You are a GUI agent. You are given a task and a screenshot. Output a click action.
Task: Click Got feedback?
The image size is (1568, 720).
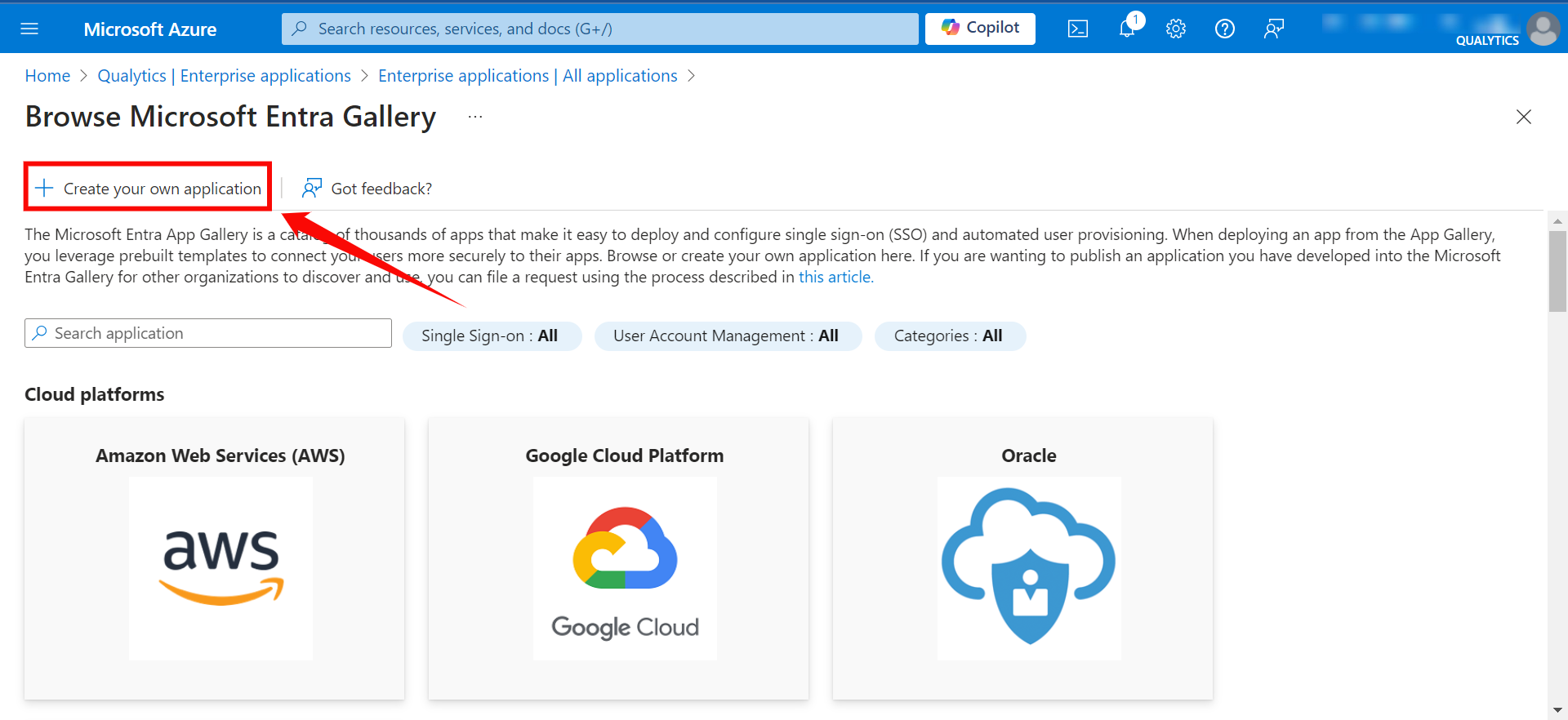[x=367, y=189]
